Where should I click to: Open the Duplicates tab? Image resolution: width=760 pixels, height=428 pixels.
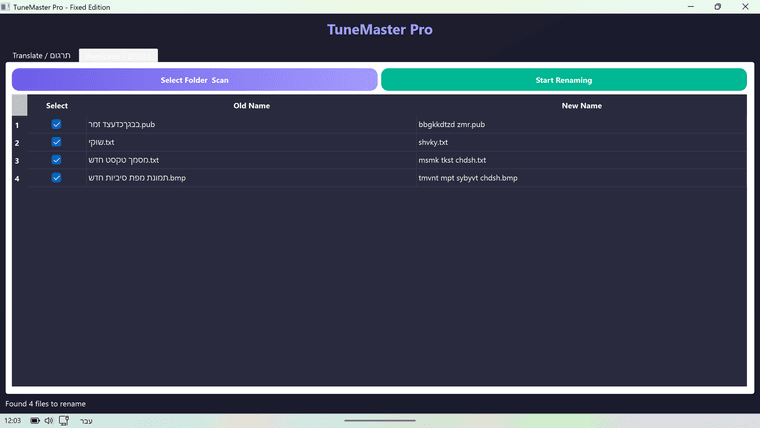click(118, 56)
